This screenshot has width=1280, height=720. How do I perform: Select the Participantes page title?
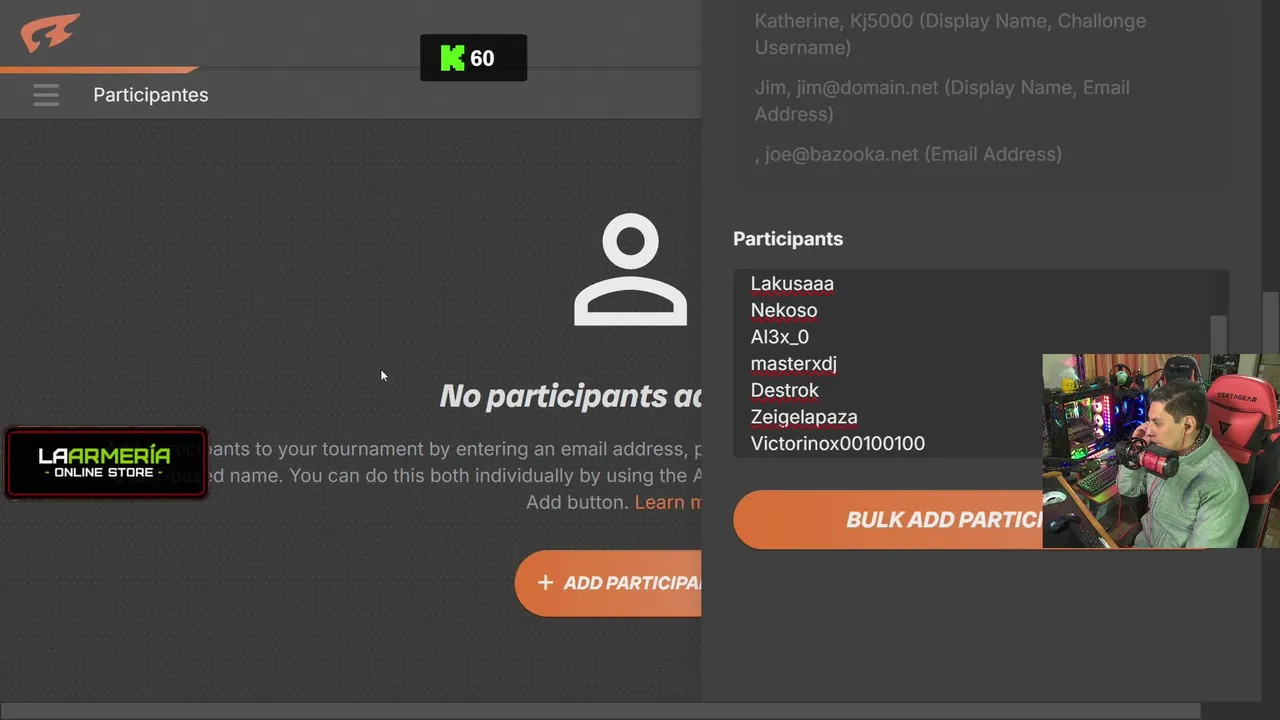pos(151,95)
